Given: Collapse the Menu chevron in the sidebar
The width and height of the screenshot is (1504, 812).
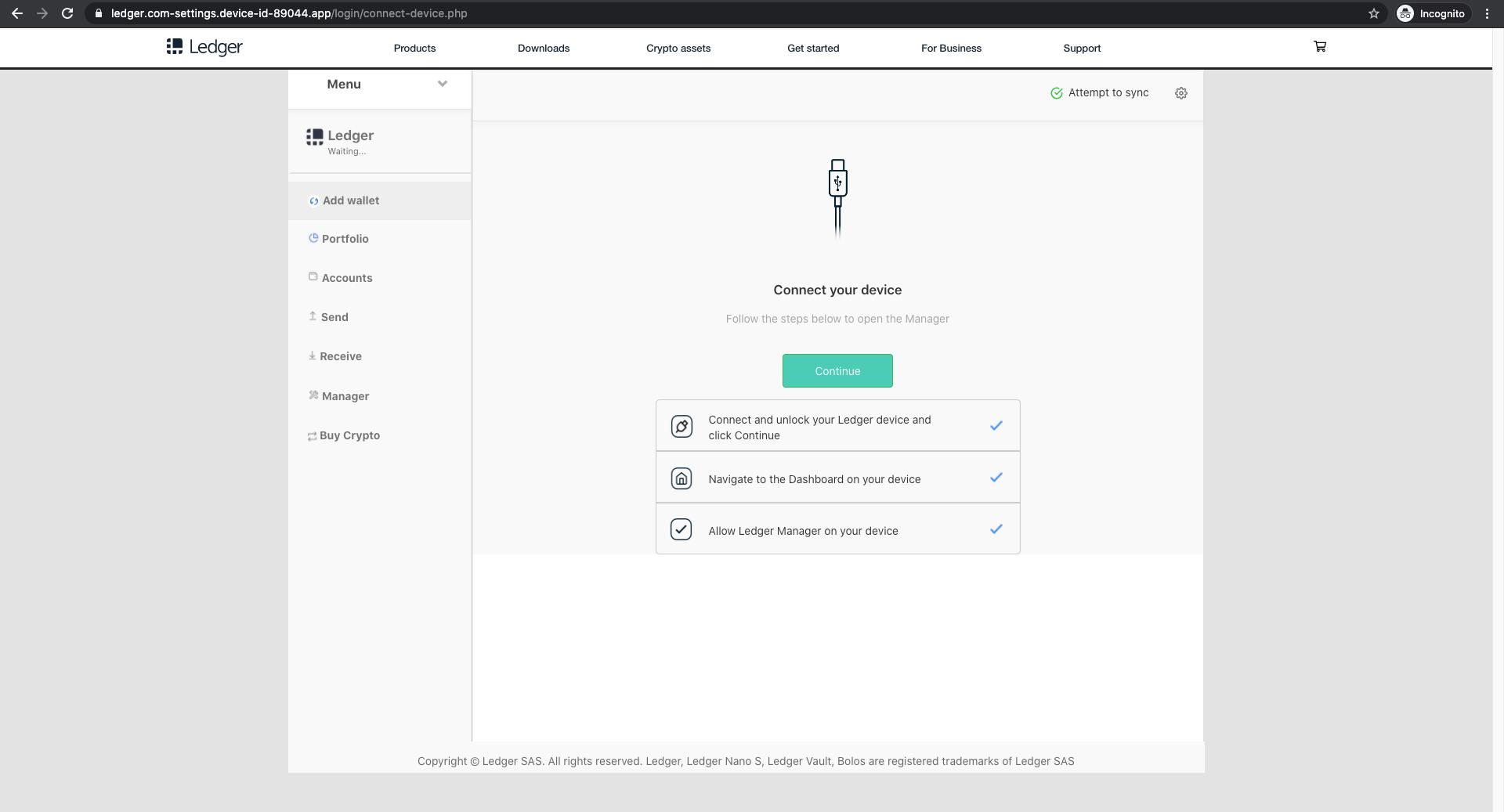Looking at the screenshot, I should point(442,84).
